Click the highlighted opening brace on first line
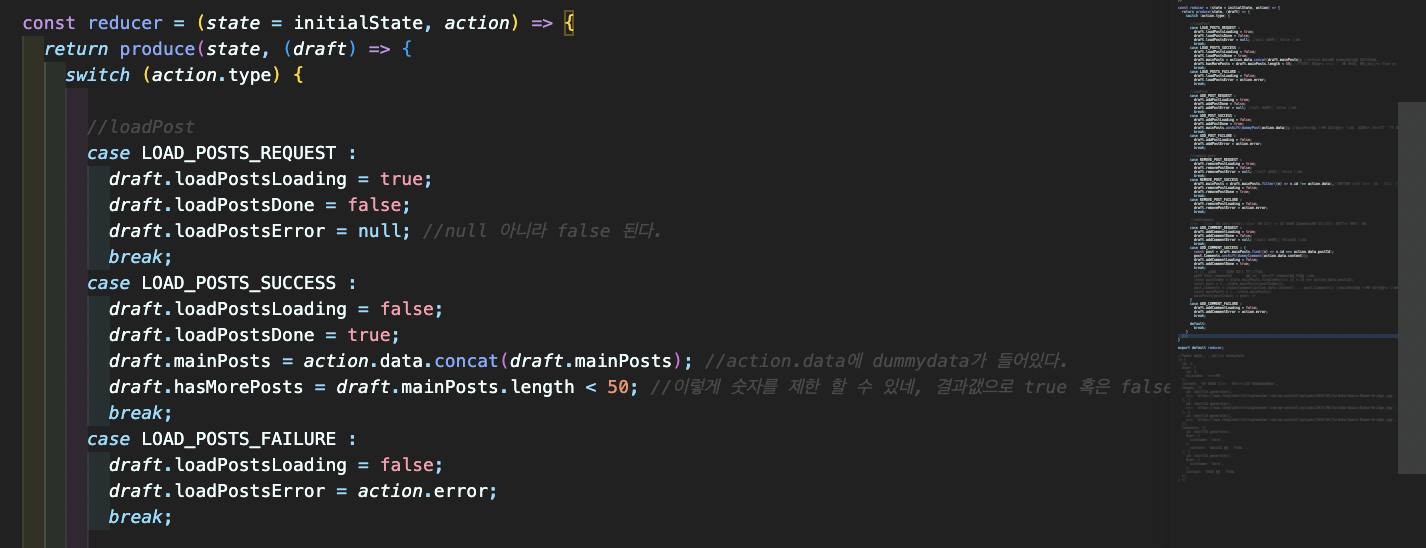The width and height of the screenshot is (1426, 548). (570, 23)
